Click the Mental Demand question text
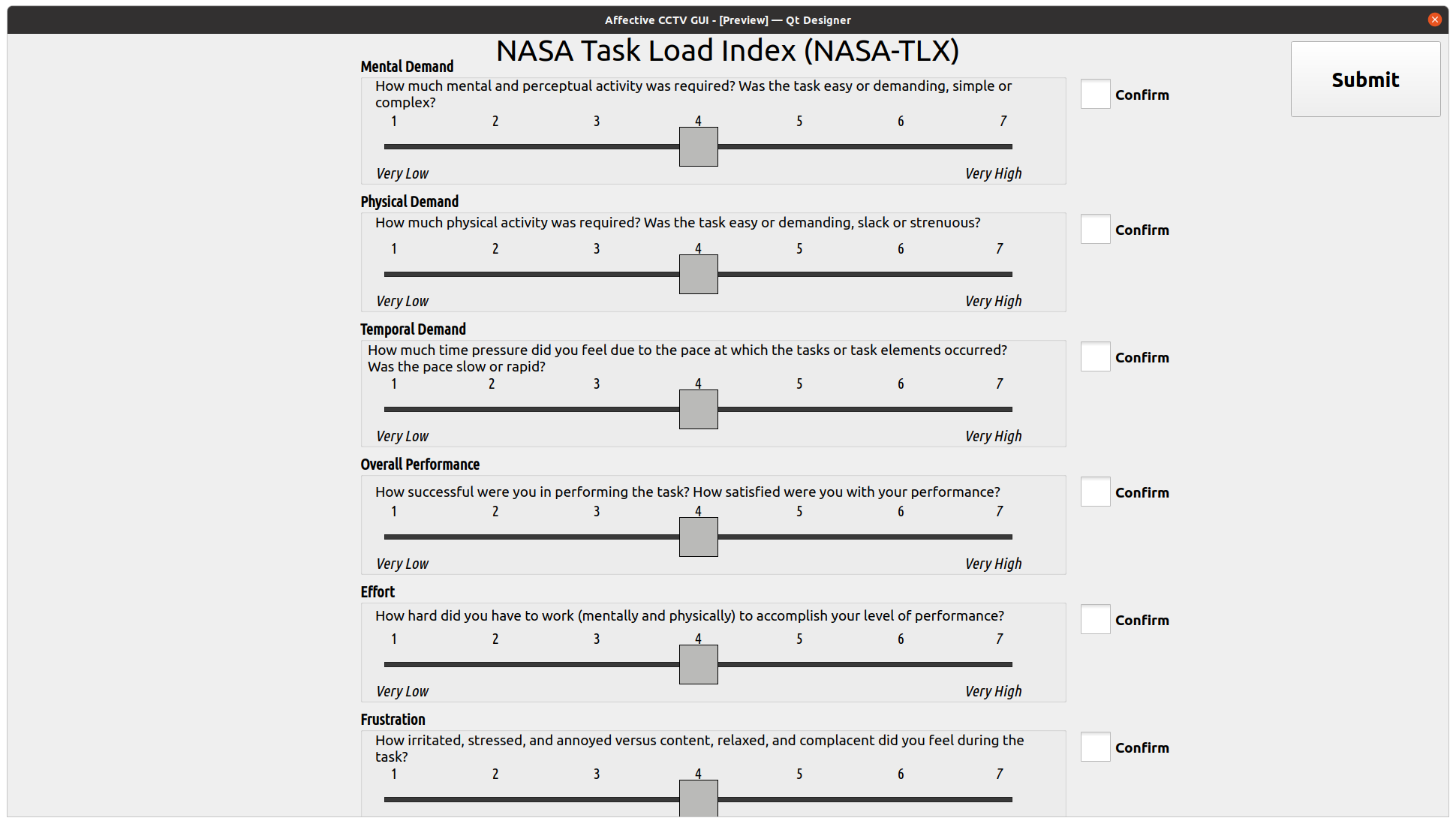Screen dimensions: 1456x824 coord(693,94)
